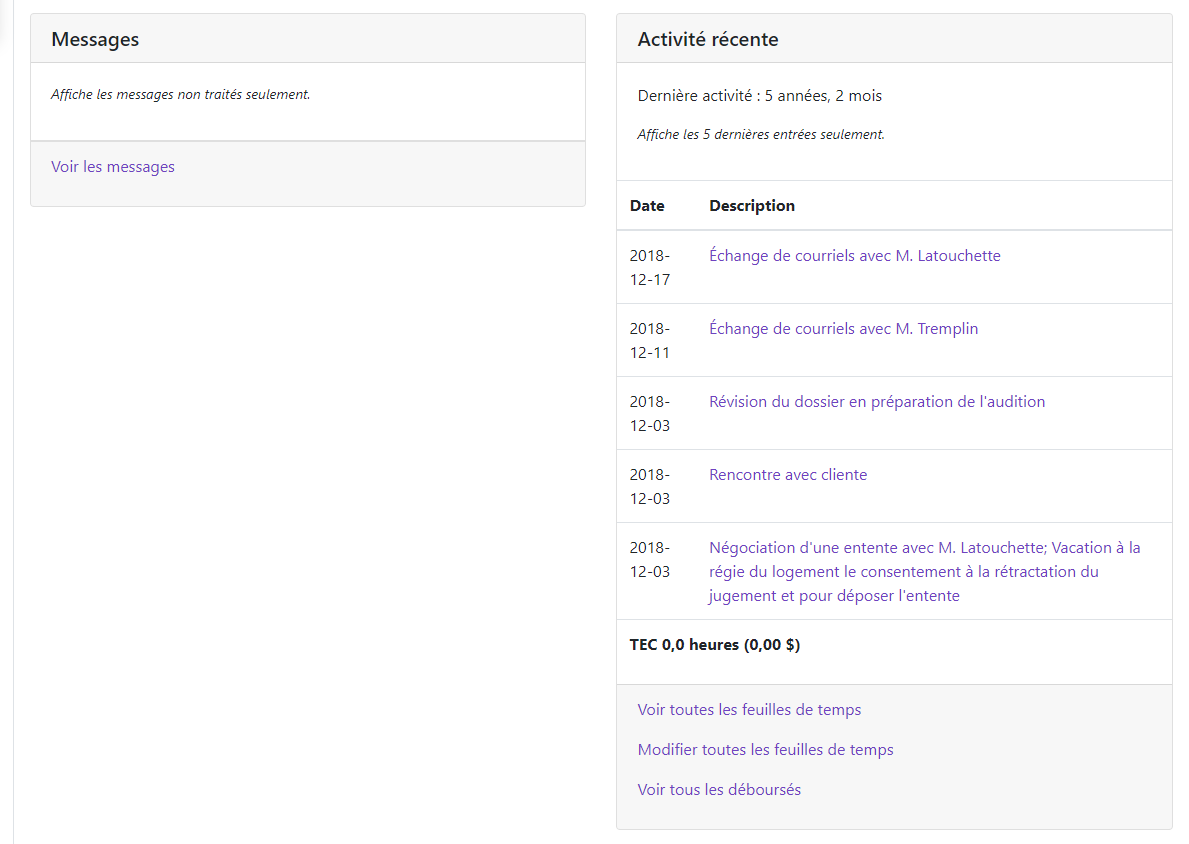Open the Voir les messages link
The height and width of the screenshot is (844, 1189).
click(x=113, y=167)
